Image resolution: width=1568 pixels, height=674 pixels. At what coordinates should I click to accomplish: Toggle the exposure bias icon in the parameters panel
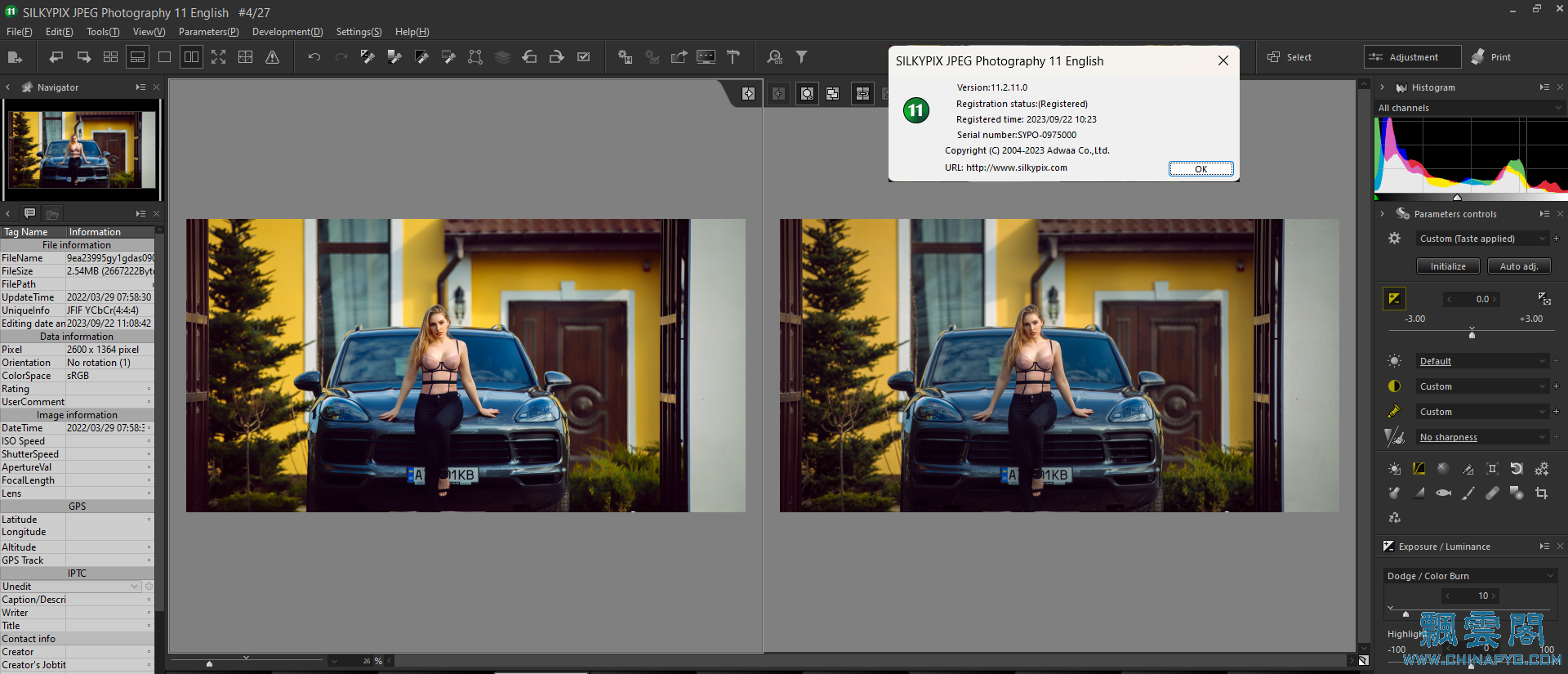click(1394, 298)
